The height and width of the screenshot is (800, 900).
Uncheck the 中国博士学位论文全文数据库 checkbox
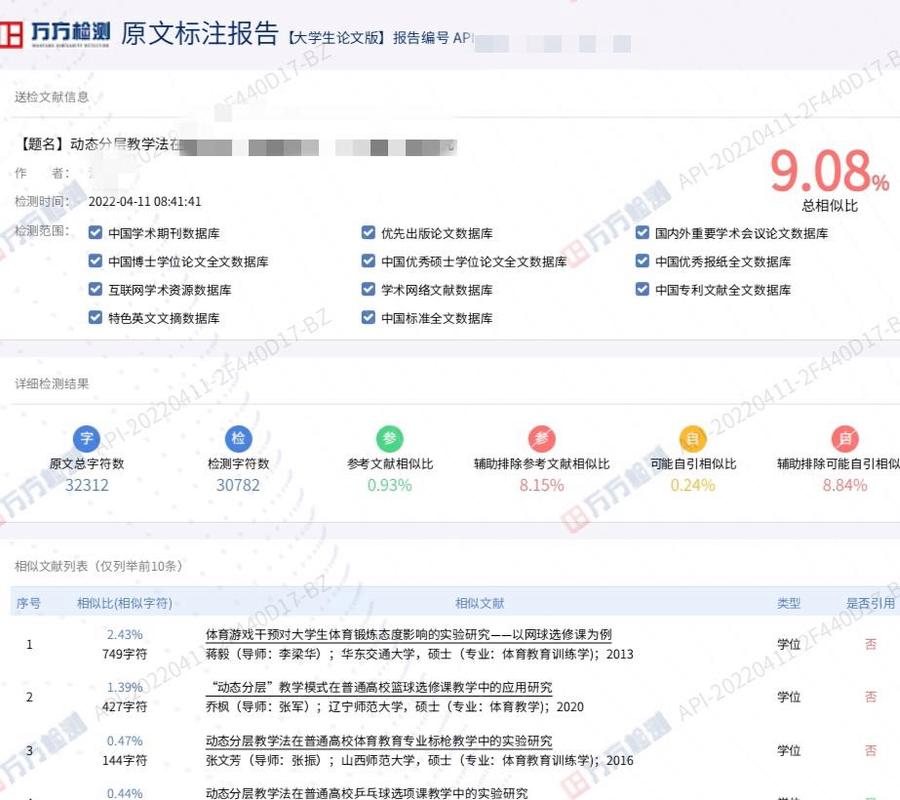coord(95,261)
